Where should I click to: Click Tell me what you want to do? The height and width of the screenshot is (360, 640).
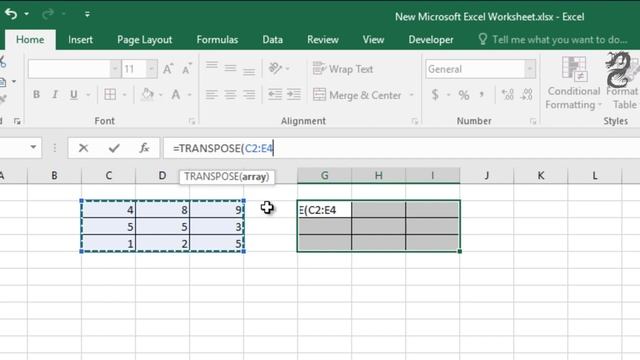point(553,40)
